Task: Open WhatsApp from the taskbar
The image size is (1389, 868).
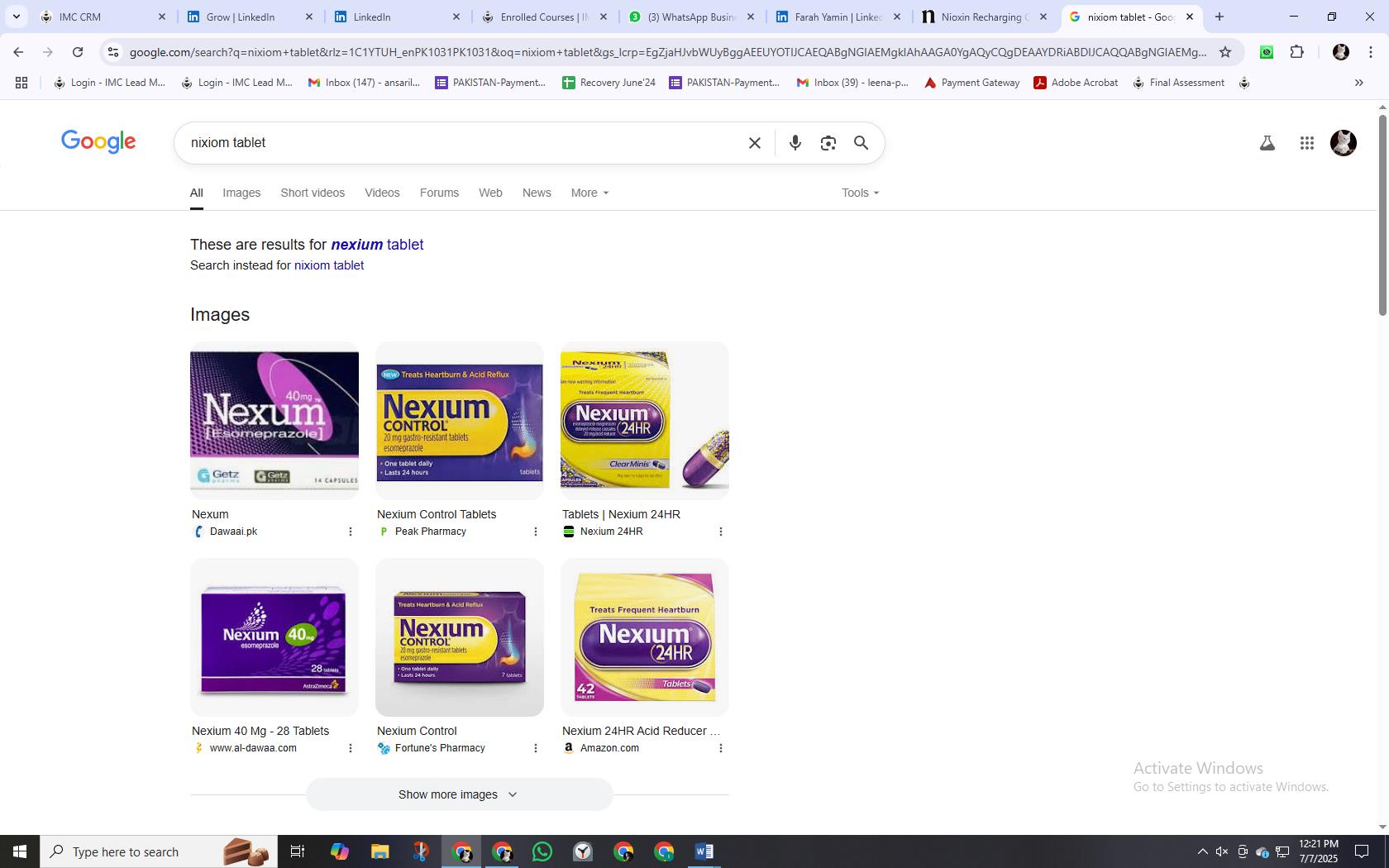Action: (x=542, y=851)
